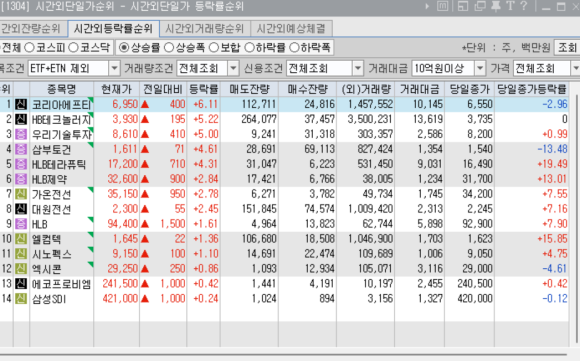Click the screen layout icon in title bar
The height and width of the screenshot is (361, 580).
463,6
